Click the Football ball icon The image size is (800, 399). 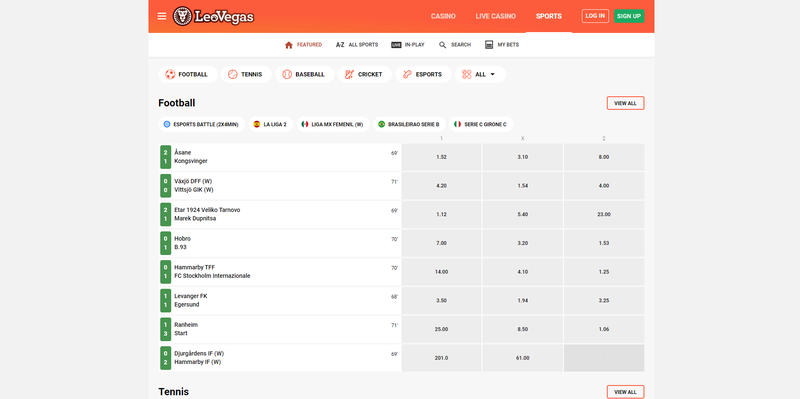(170, 74)
